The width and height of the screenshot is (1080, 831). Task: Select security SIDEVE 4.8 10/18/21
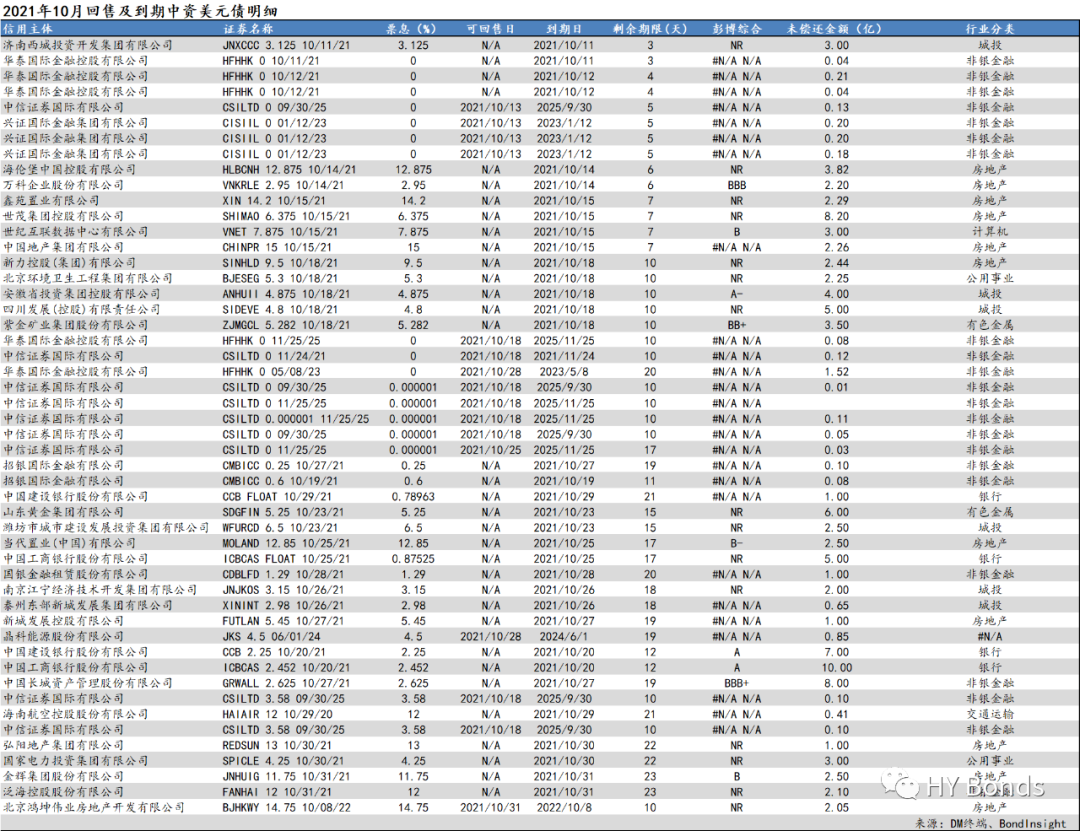[x=280, y=309]
